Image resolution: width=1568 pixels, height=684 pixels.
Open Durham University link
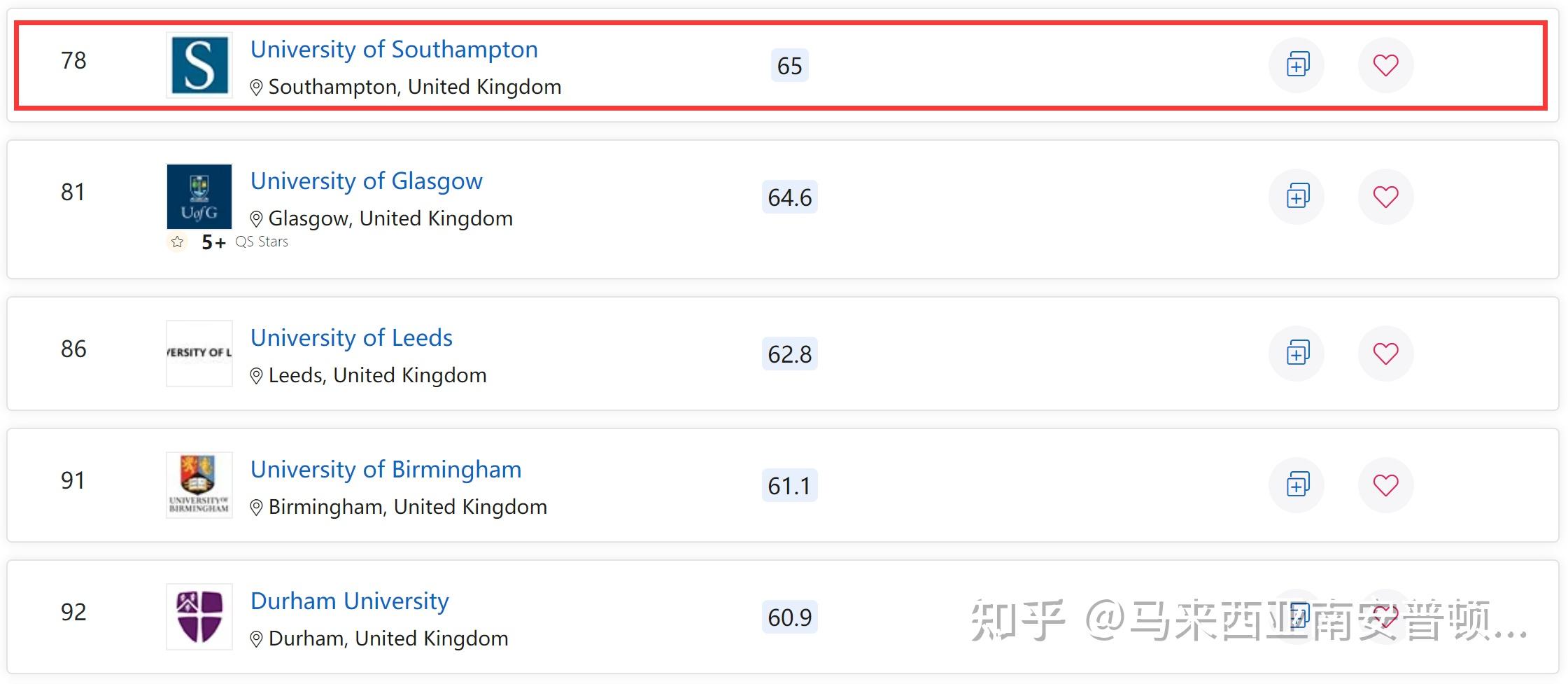[349, 601]
